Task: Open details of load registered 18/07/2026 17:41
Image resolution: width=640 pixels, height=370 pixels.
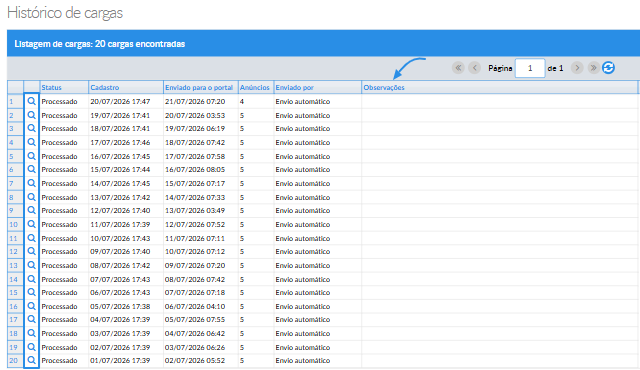Action: coord(31,128)
